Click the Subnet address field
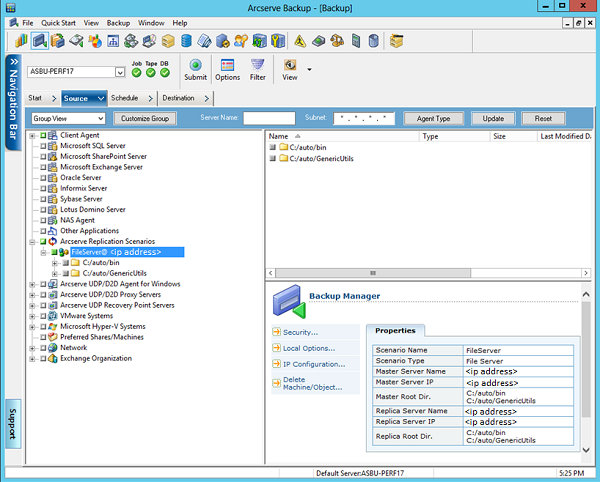Screen dimensions: 600x482 [364, 118]
